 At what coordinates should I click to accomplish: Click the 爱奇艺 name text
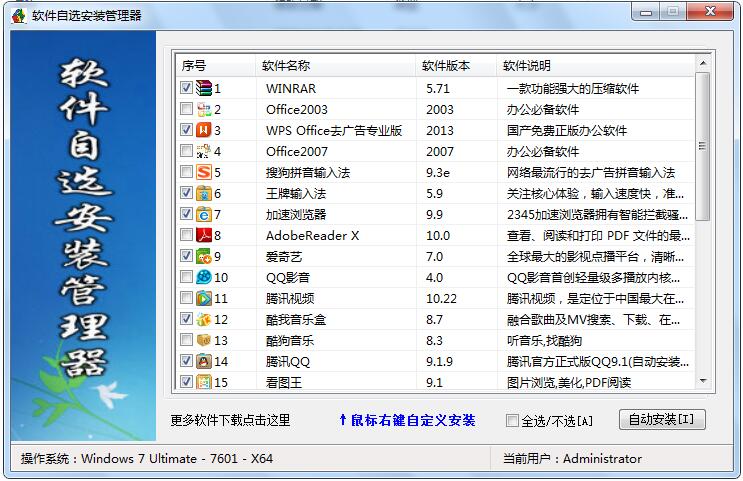coord(284,257)
